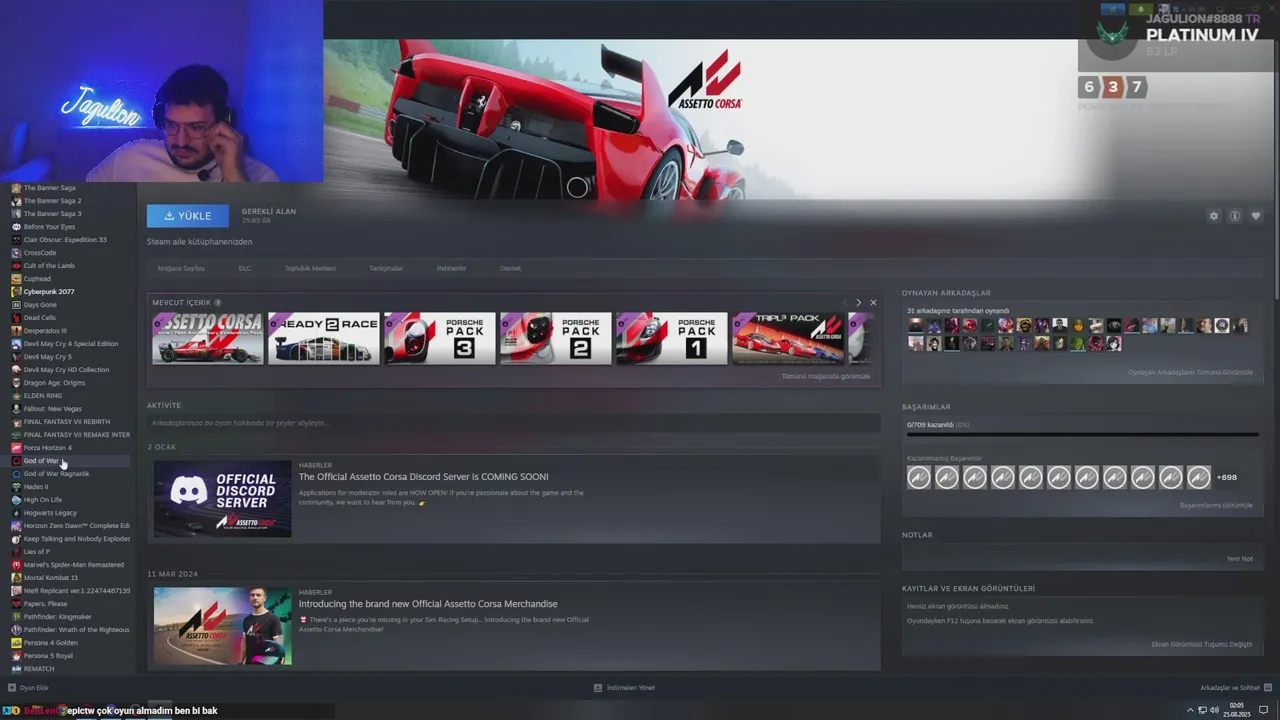The width and height of the screenshot is (1280, 720).
Task: Close the MEVCUT İÇERİK panel
Action: [873, 302]
